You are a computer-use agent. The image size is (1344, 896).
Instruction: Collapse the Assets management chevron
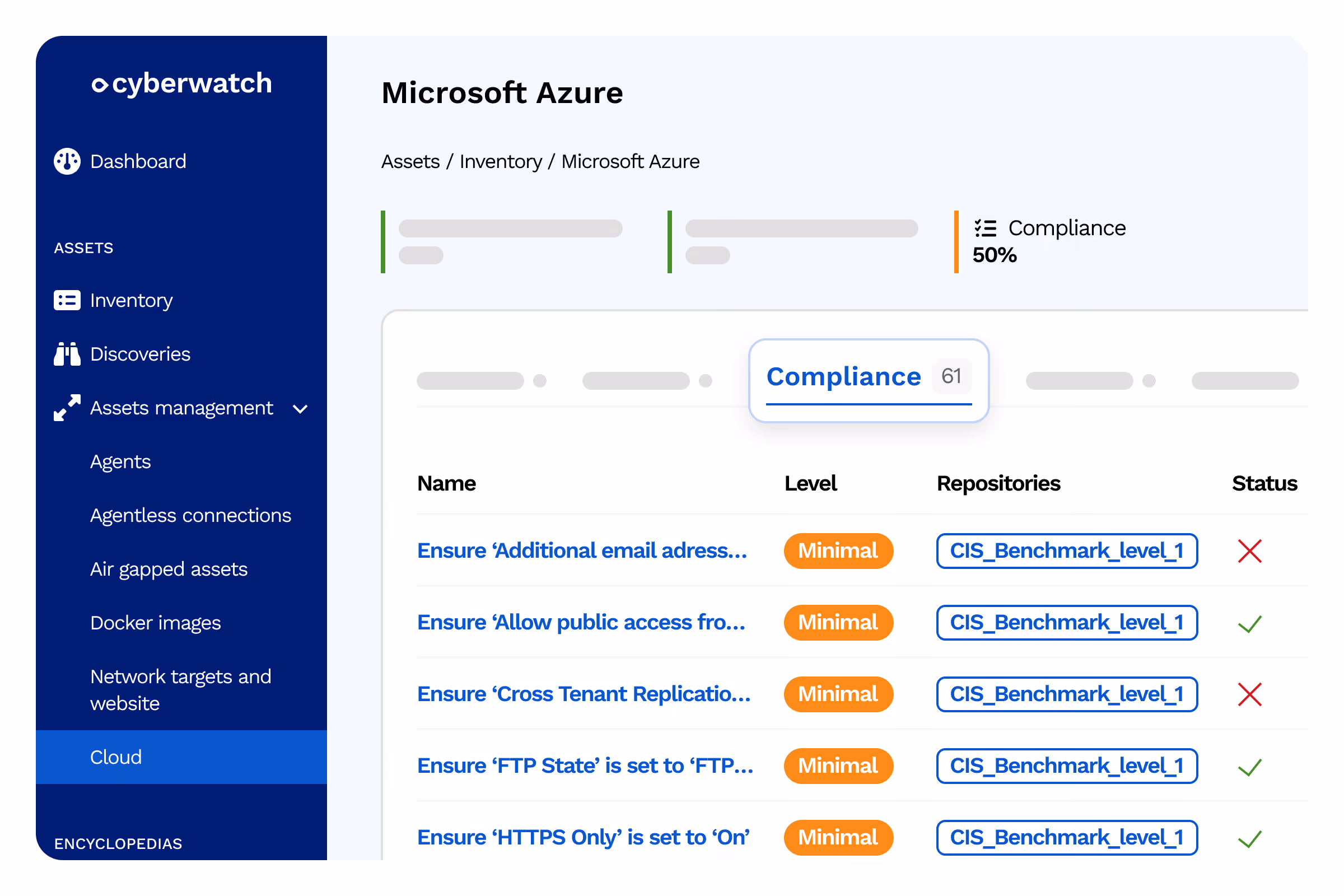click(300, 409)
